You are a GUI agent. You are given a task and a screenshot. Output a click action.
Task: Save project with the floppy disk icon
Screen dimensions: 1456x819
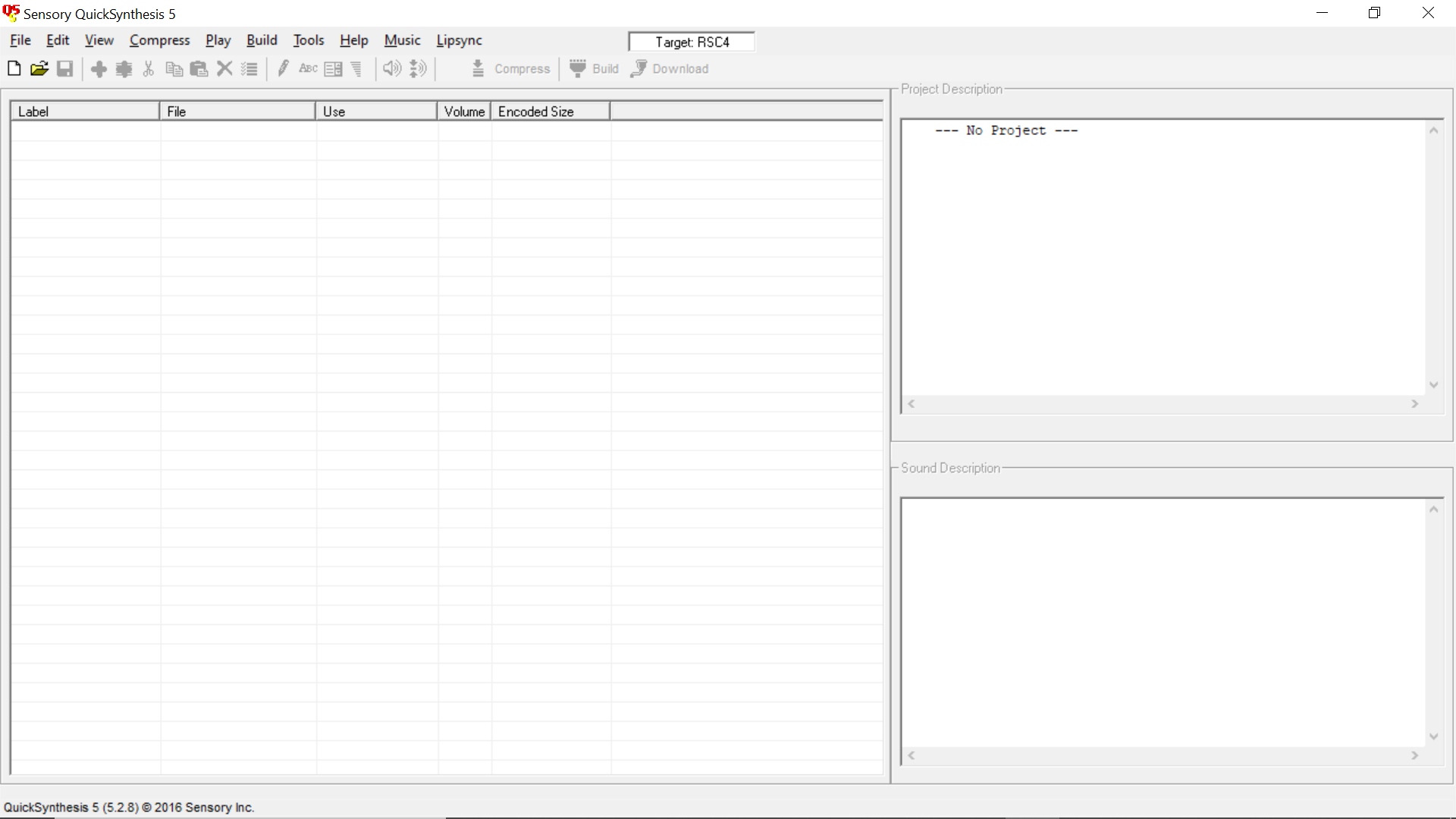pyautogui.click(x=65, y=68)
